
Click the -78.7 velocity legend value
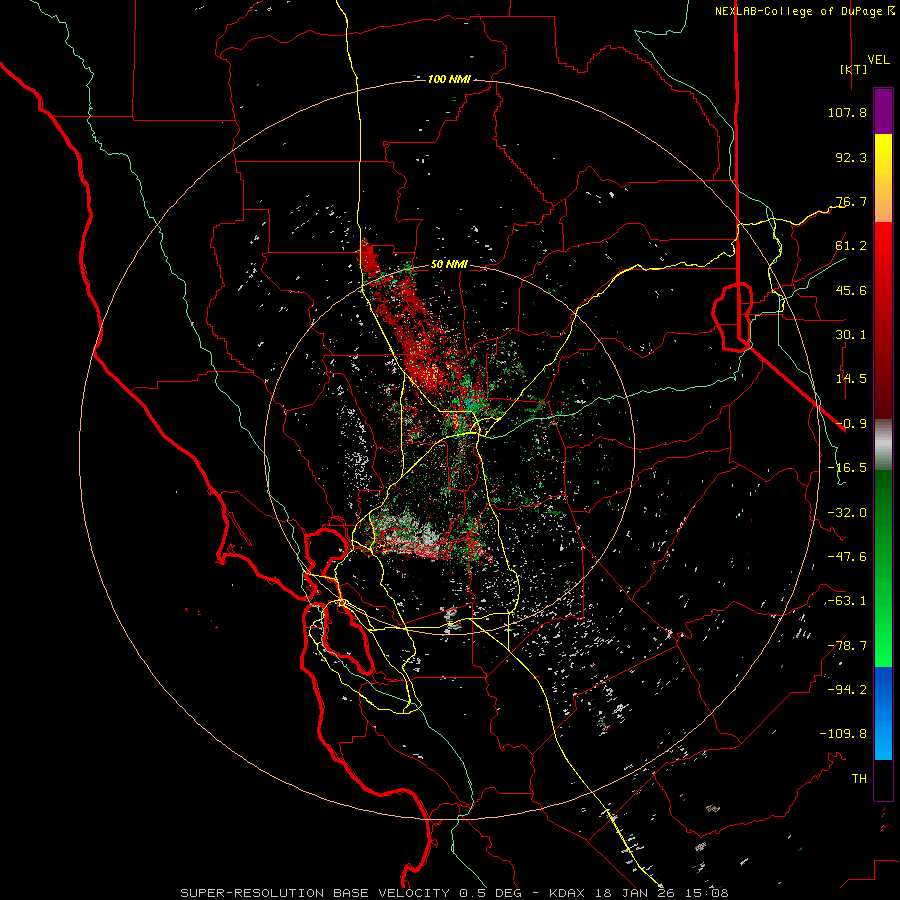[847, 646]
